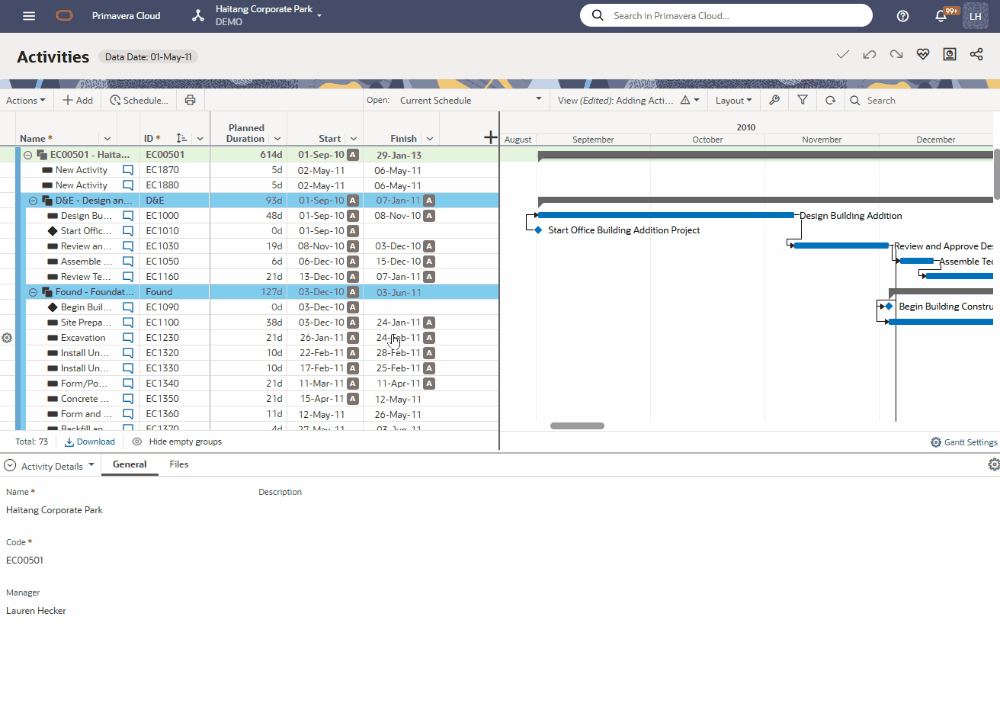The image size is (1000, 713).
Task: Click the Schedule button
Action: 138,100
